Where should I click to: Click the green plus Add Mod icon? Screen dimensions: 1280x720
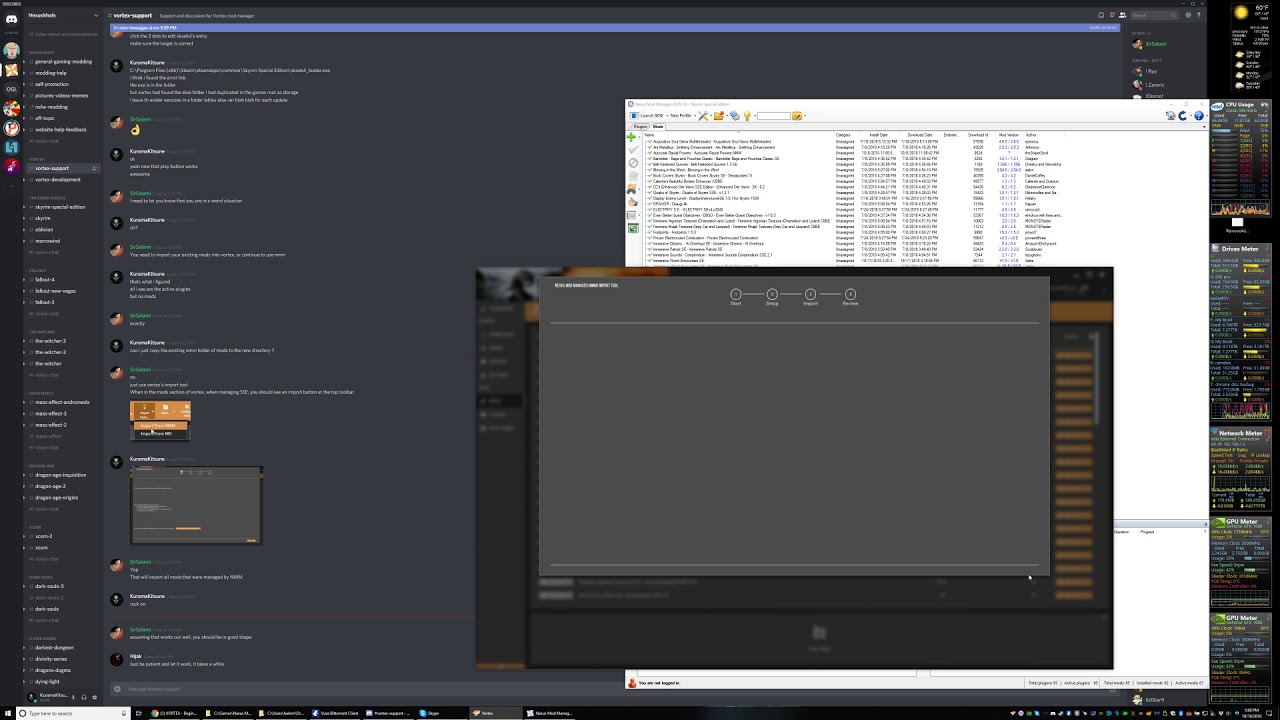pos(632,137)
